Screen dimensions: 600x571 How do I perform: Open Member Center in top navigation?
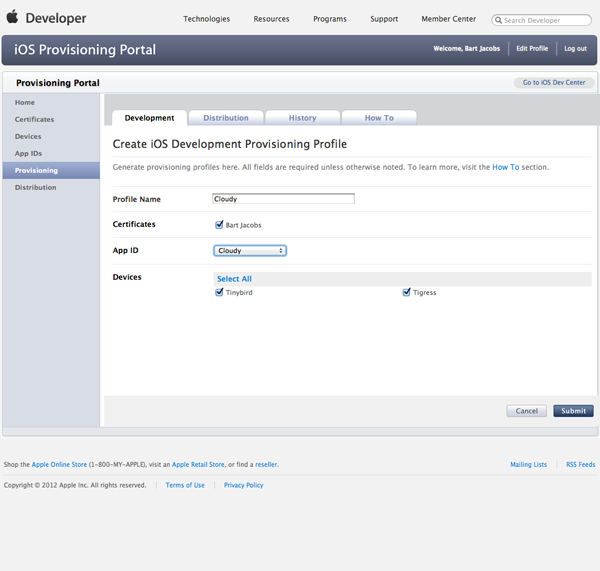tap(449, 19)
